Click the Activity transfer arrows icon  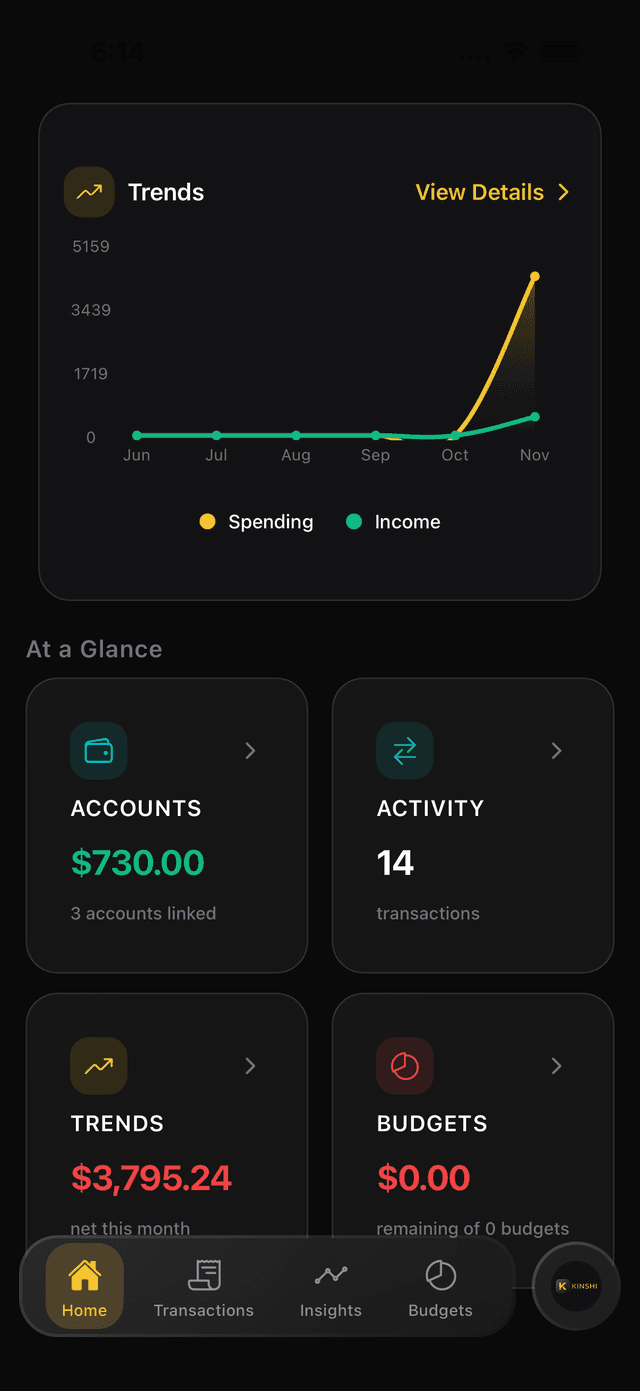coord(404,750)
